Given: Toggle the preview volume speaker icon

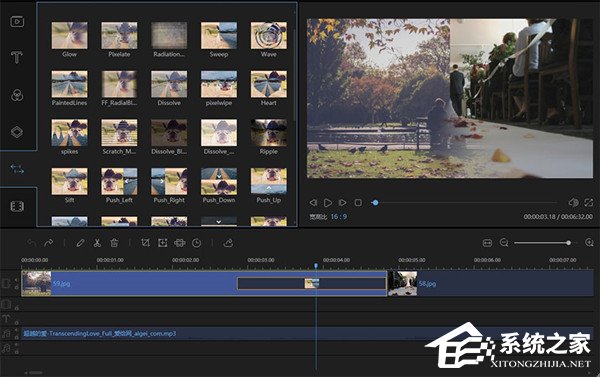Looking at the screenshot, I should (573, 202).
